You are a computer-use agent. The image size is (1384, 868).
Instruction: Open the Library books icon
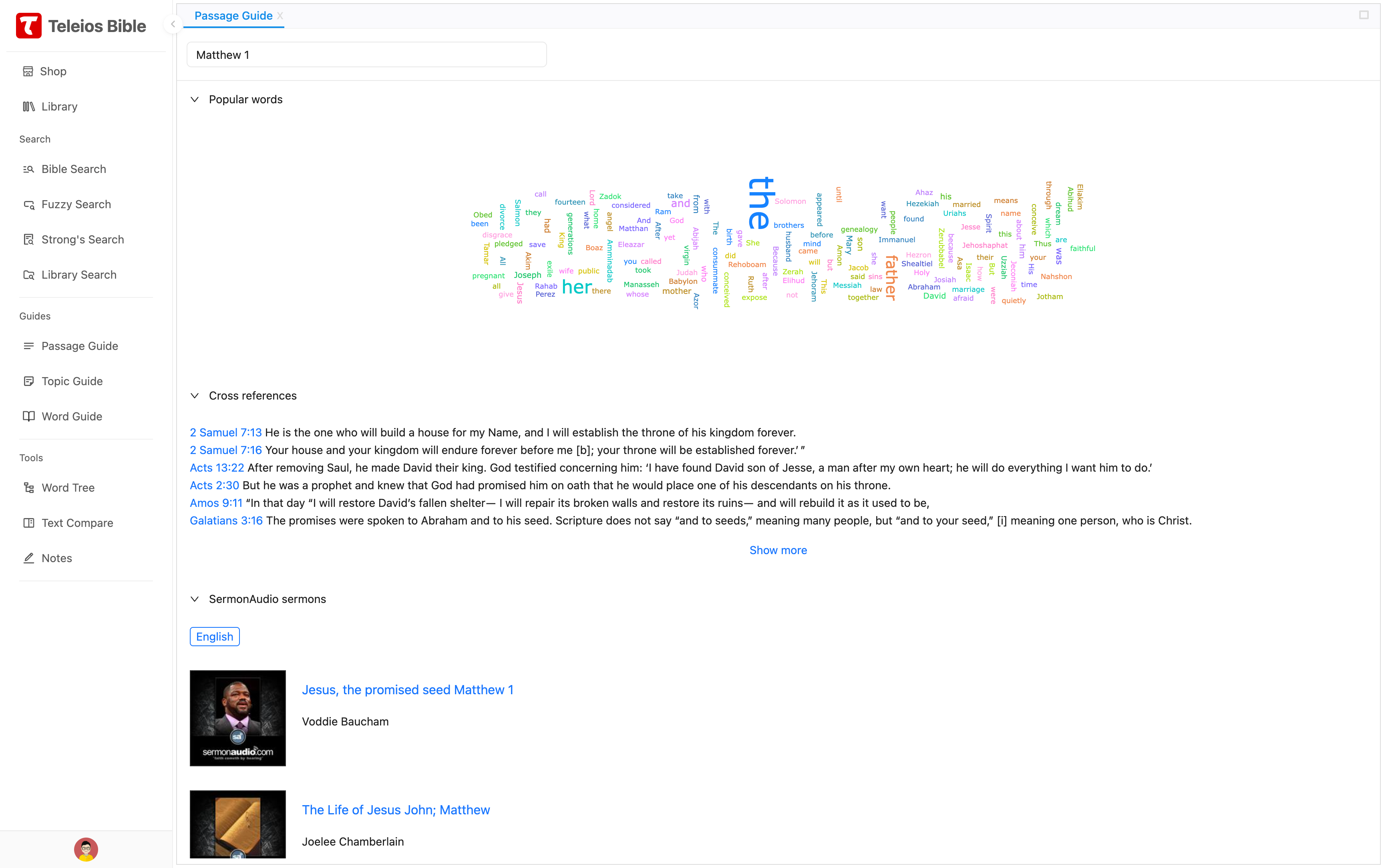[29, 107]
